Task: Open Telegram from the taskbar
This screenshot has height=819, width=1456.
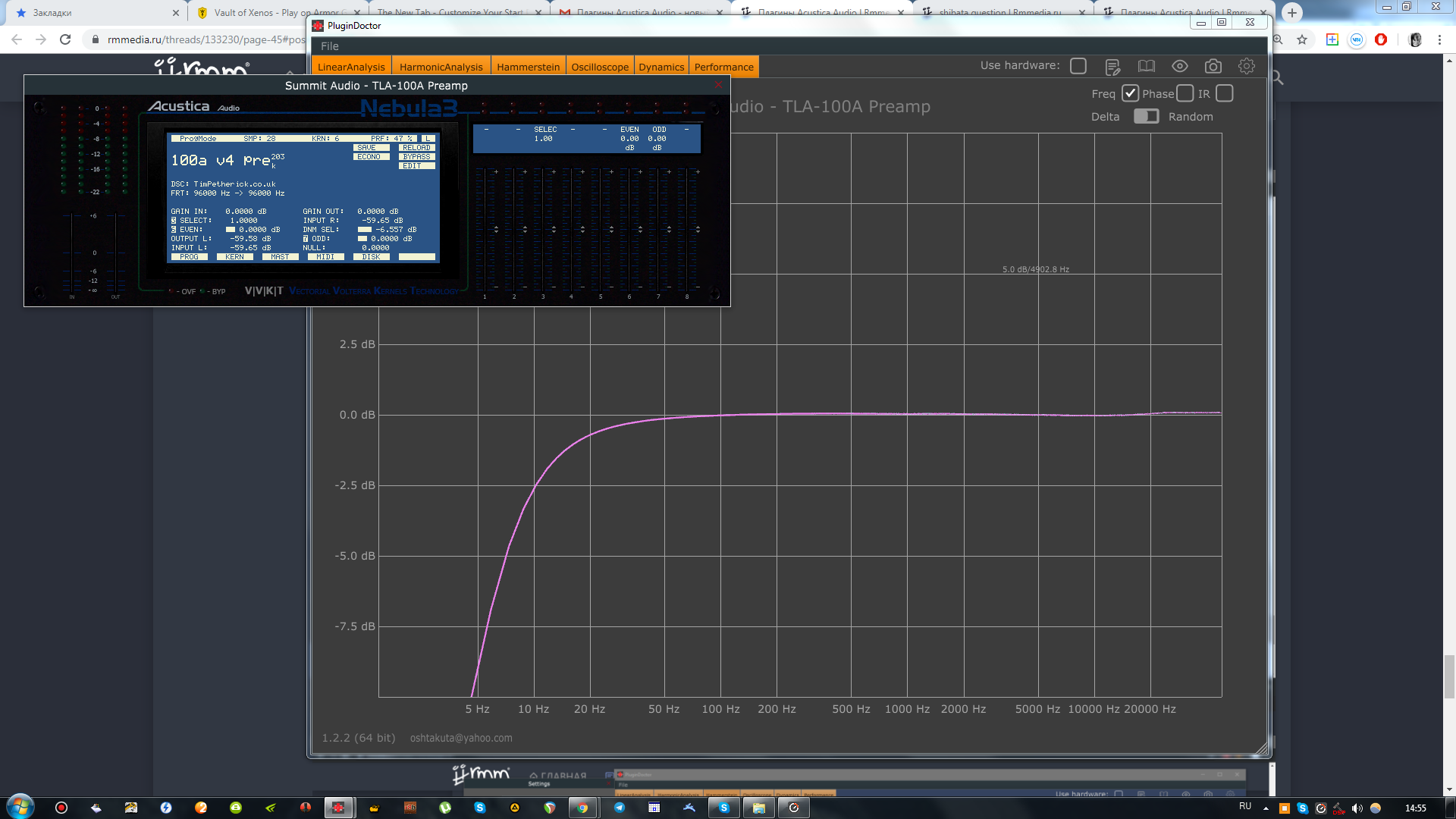Action: 619,808
